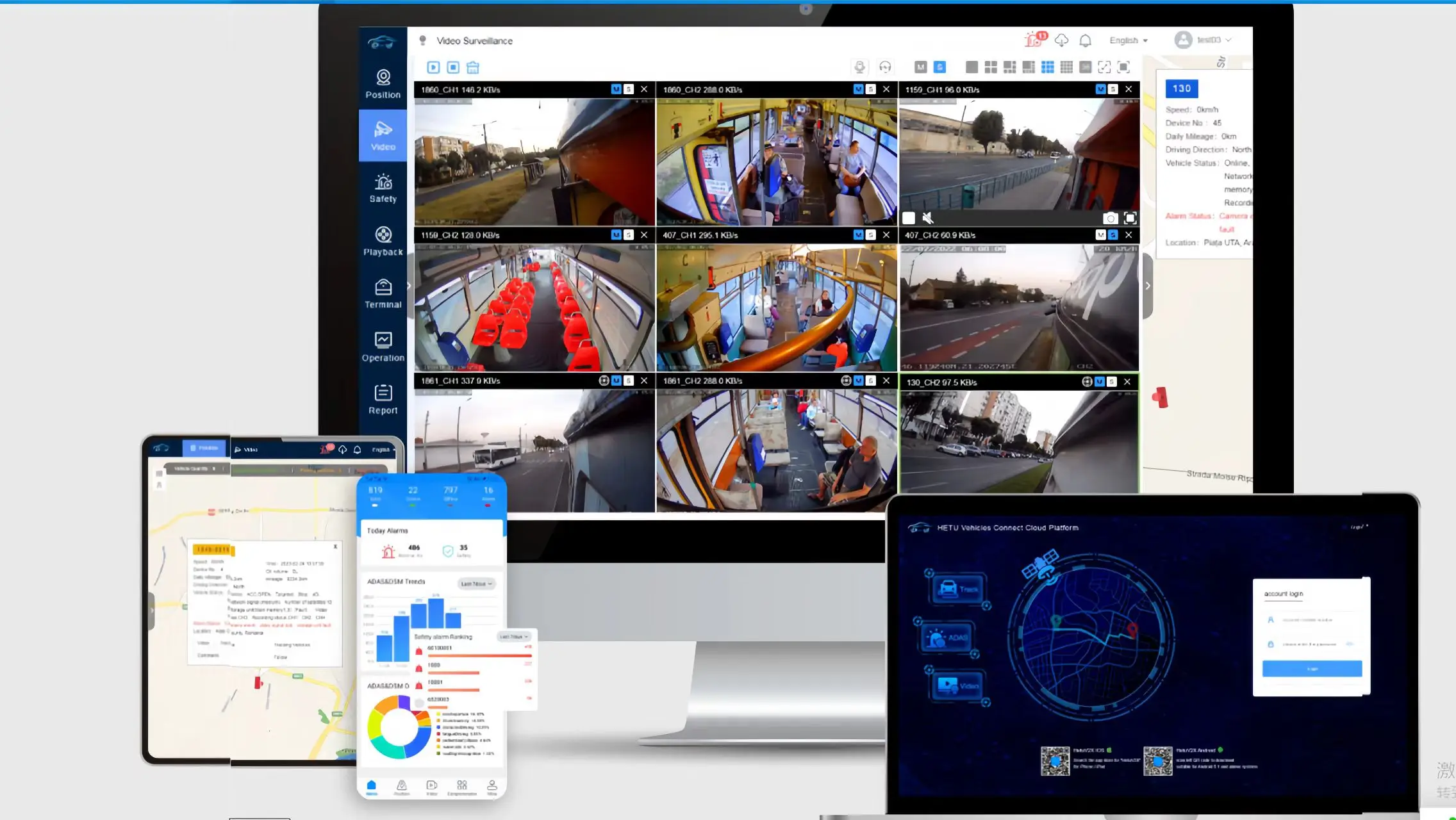This screenshot has height=820, width=1456.
Task: Open the Terminal section in sidebar
Action: pos(383,294)
